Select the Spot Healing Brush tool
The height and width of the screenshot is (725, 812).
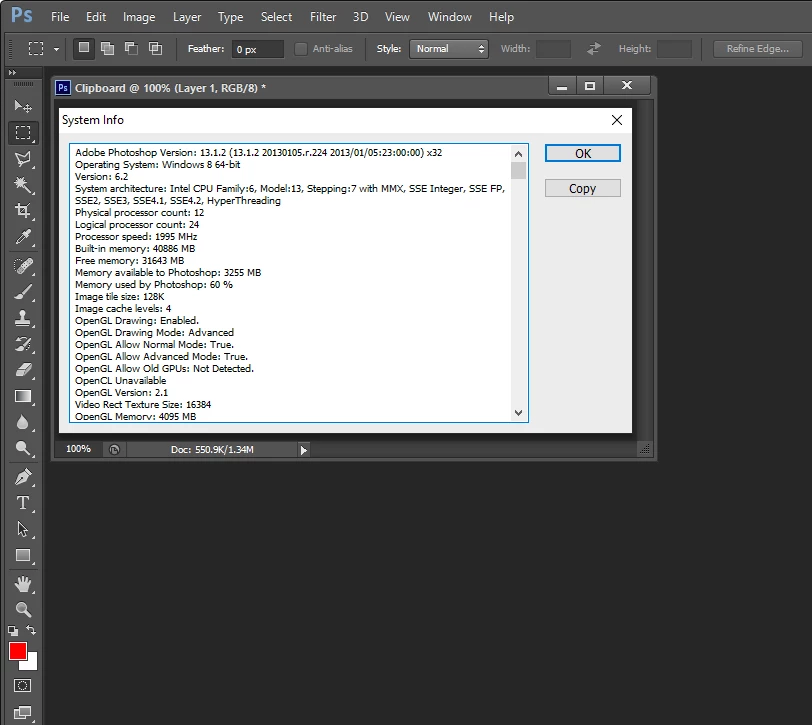pos(23,266)
